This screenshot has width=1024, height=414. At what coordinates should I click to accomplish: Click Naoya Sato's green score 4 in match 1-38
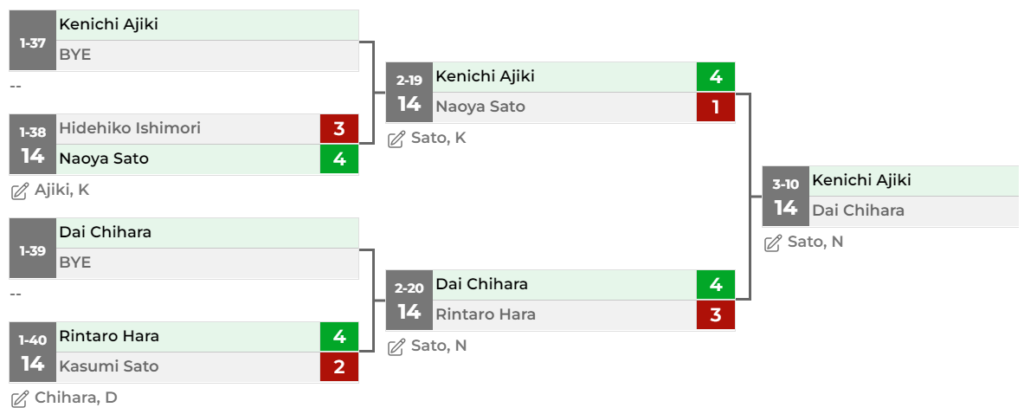click(x=339, y=159)
